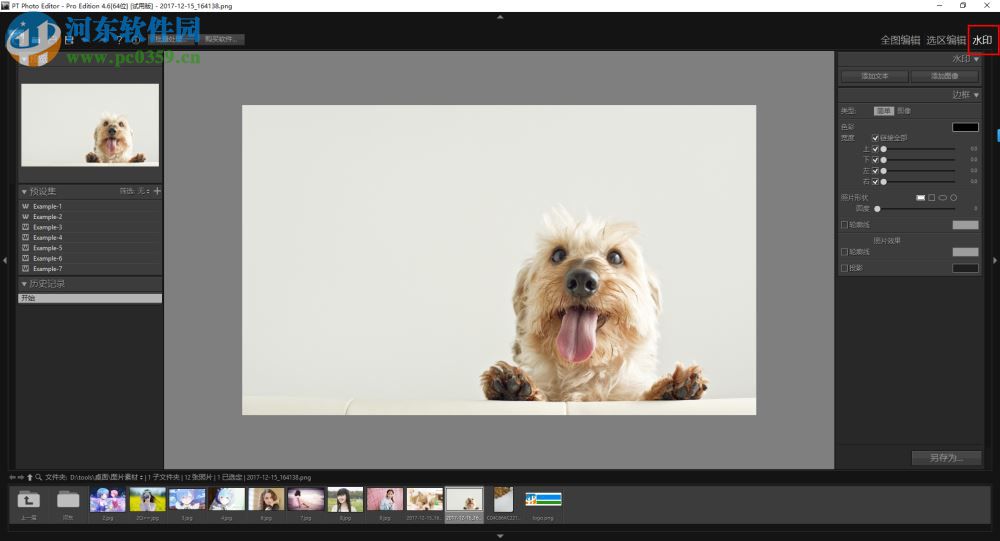Collapse the left panel using the left edge arrow

click(x=4, y=260)
